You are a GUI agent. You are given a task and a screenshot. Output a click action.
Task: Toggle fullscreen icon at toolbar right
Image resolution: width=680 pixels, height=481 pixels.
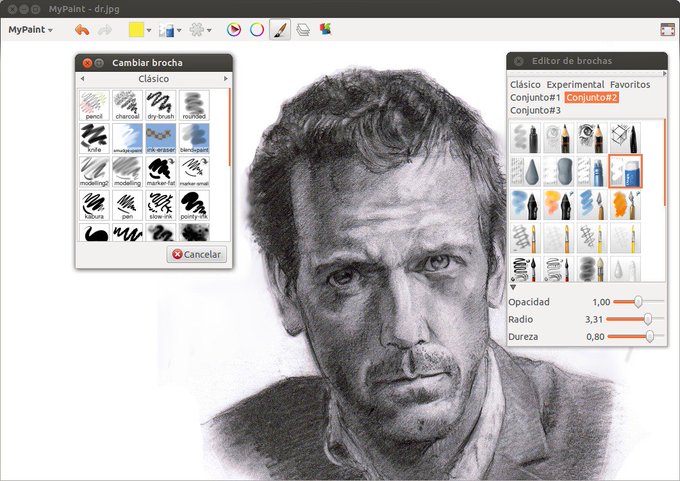(667, 29)
